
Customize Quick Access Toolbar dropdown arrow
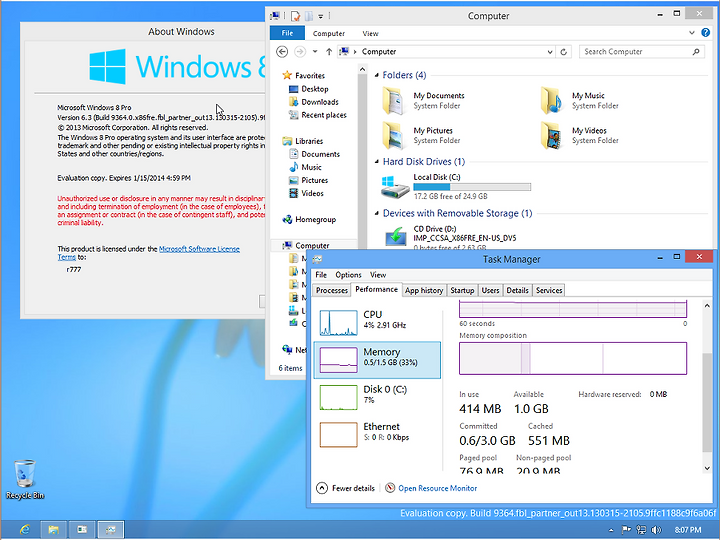tap(321, 17)
